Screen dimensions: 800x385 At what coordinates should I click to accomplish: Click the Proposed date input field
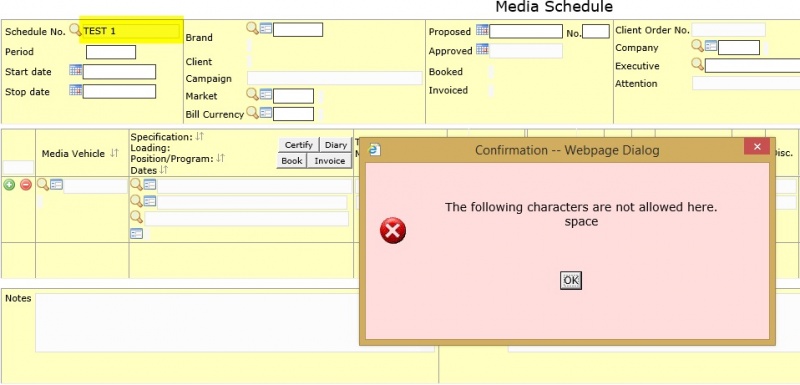pos(526,31)
